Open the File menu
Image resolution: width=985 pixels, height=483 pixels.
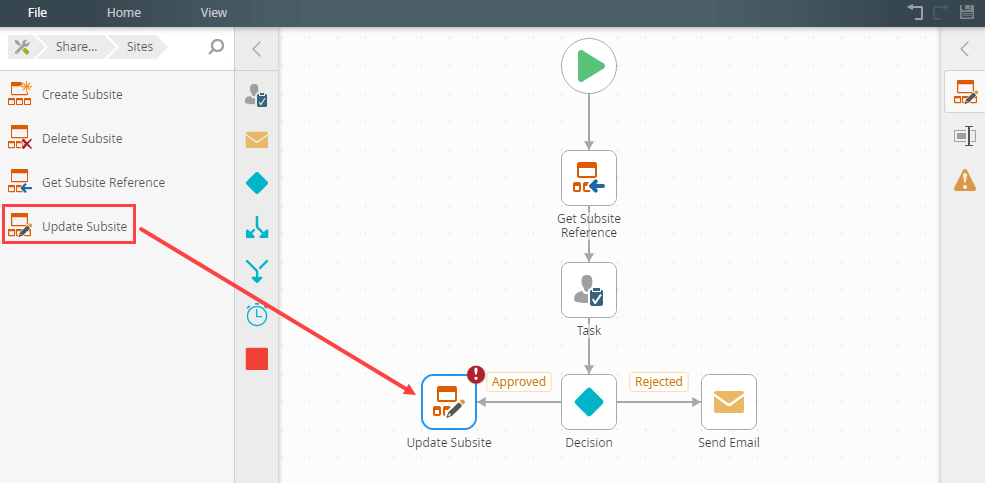point(38,13)
